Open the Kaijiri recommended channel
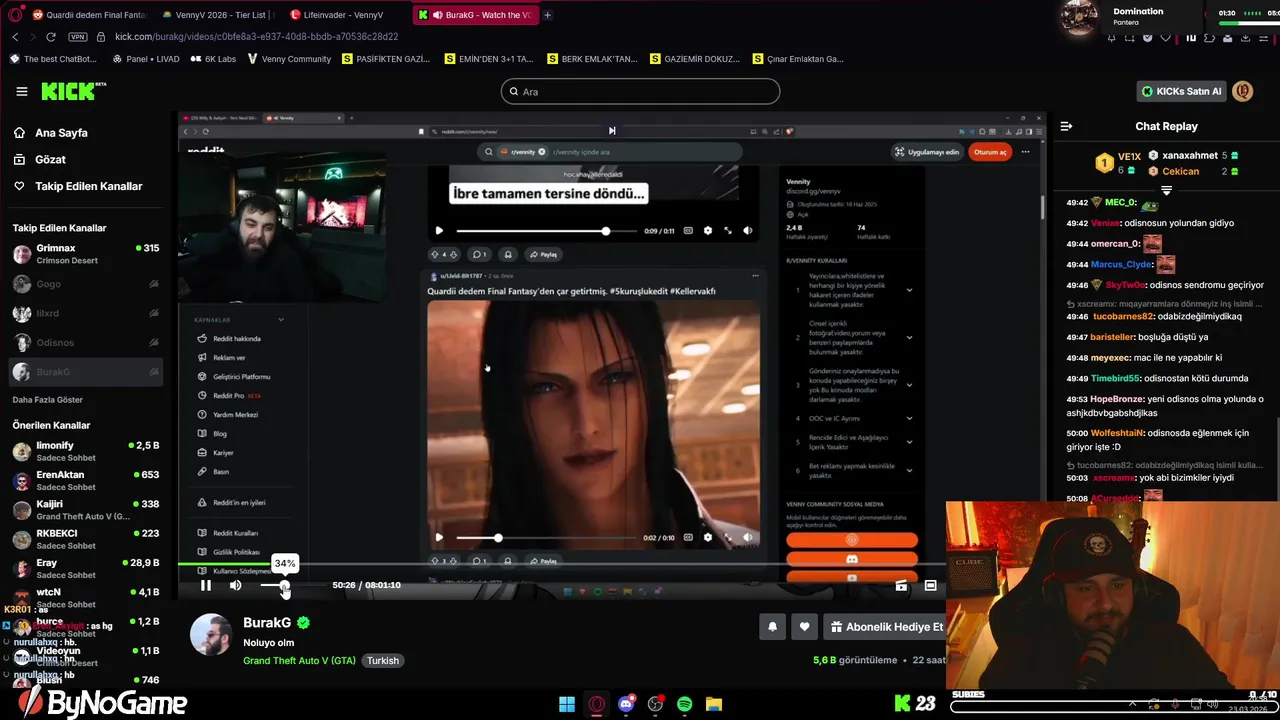This screenshot has height=720, width=1280. pos(85,510)
